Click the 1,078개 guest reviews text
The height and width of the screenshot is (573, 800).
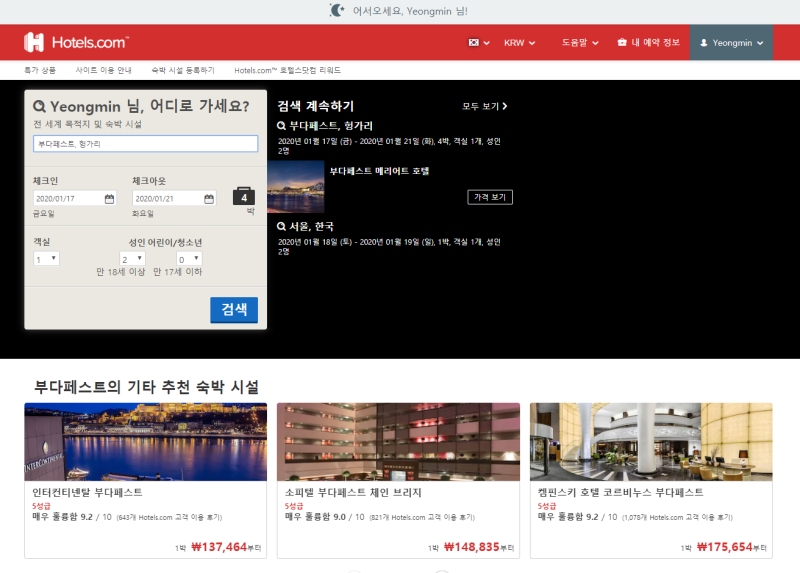[677, 517]
